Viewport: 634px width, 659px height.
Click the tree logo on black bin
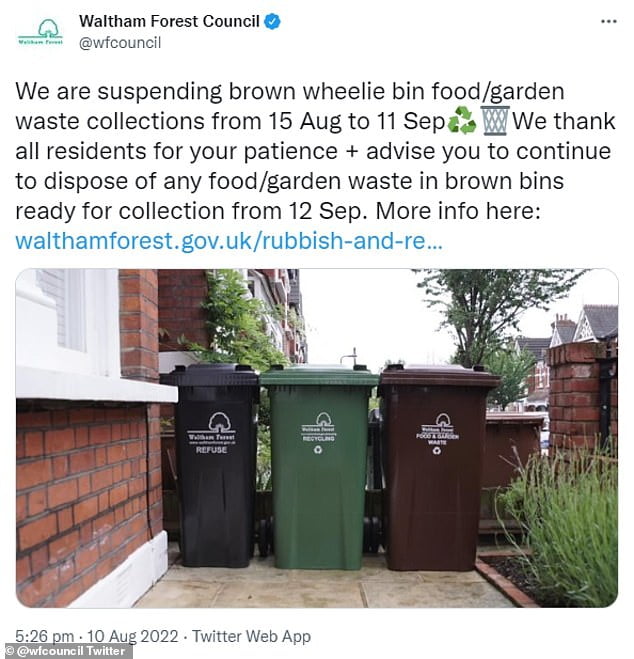click(x=220, y=422)
